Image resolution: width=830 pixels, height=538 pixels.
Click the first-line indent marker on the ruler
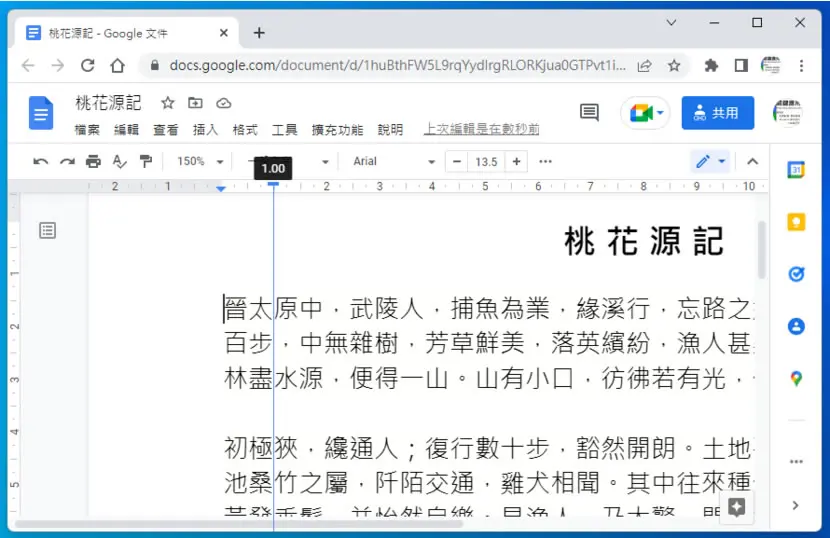273,184
